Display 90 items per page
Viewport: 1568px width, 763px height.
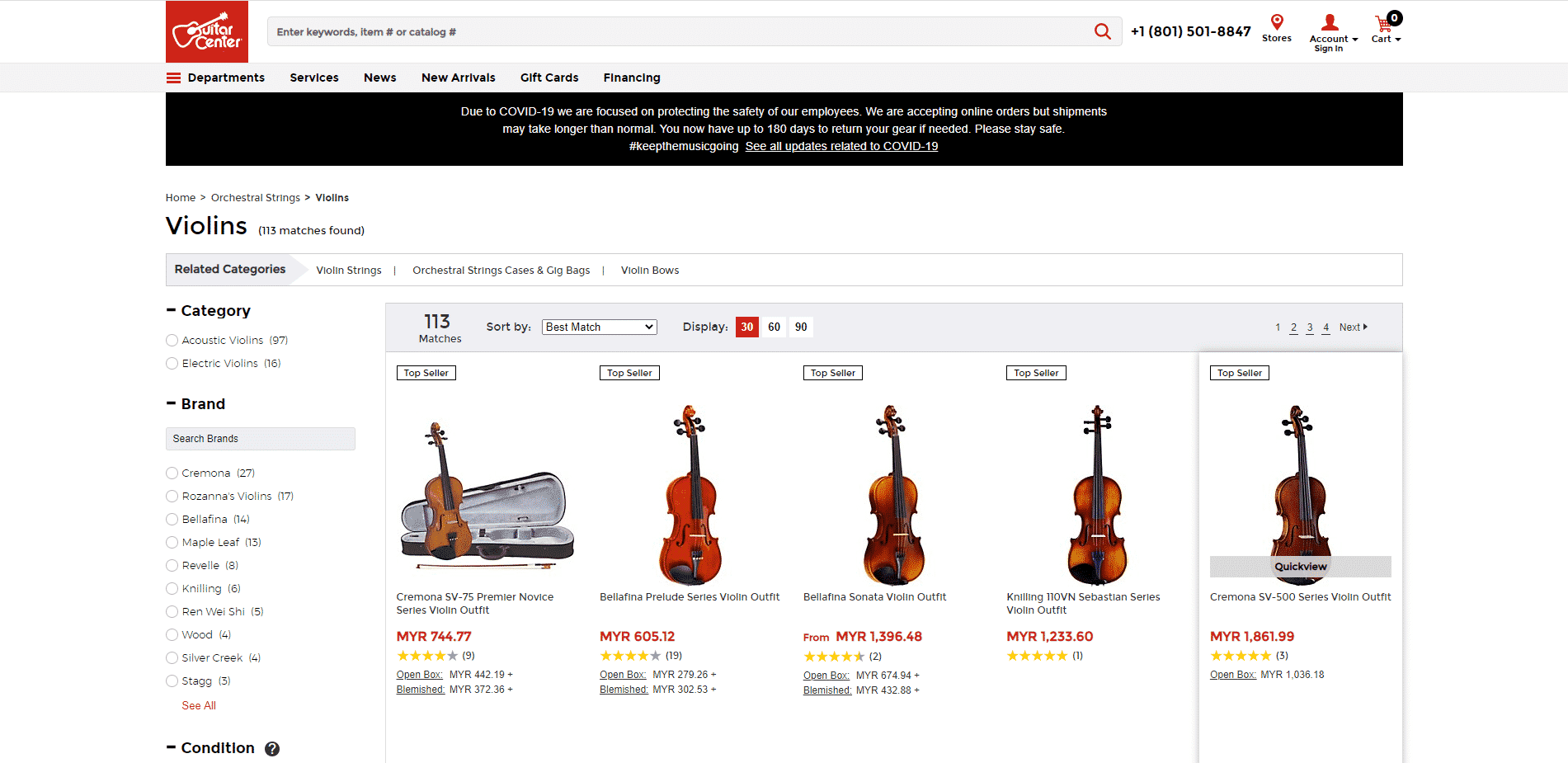(x=801, y=327)
